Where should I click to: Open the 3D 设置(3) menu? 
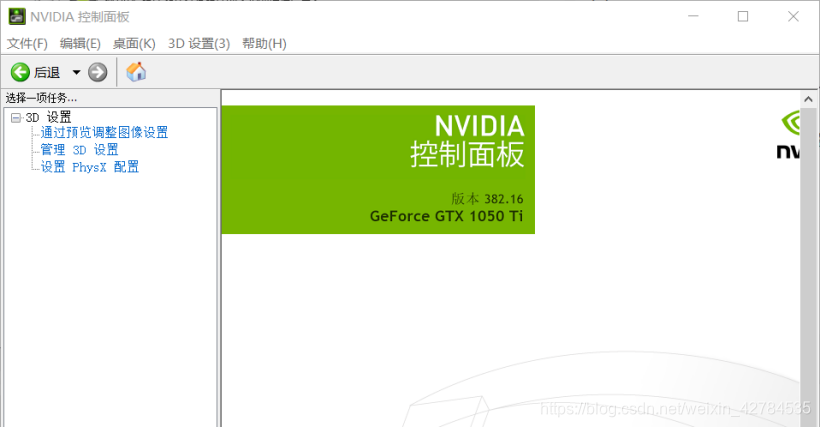[199, 43]
